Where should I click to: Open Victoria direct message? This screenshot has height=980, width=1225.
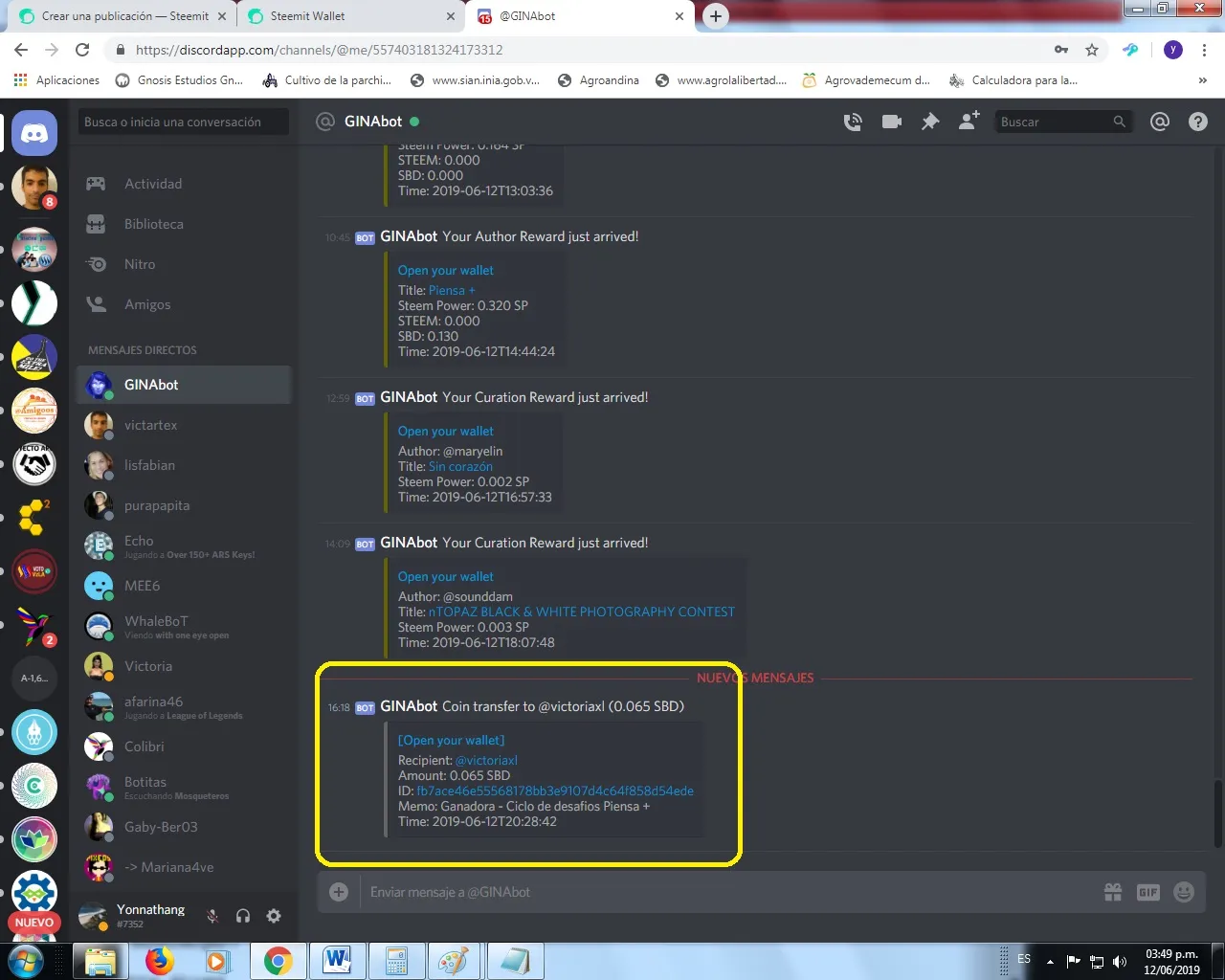[x=183, y=666]
